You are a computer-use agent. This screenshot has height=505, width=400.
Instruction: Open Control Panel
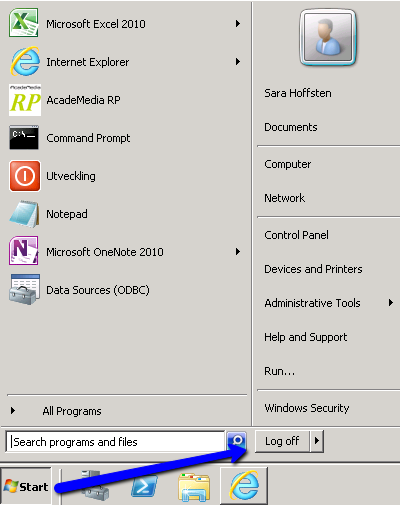pos(296,235)
